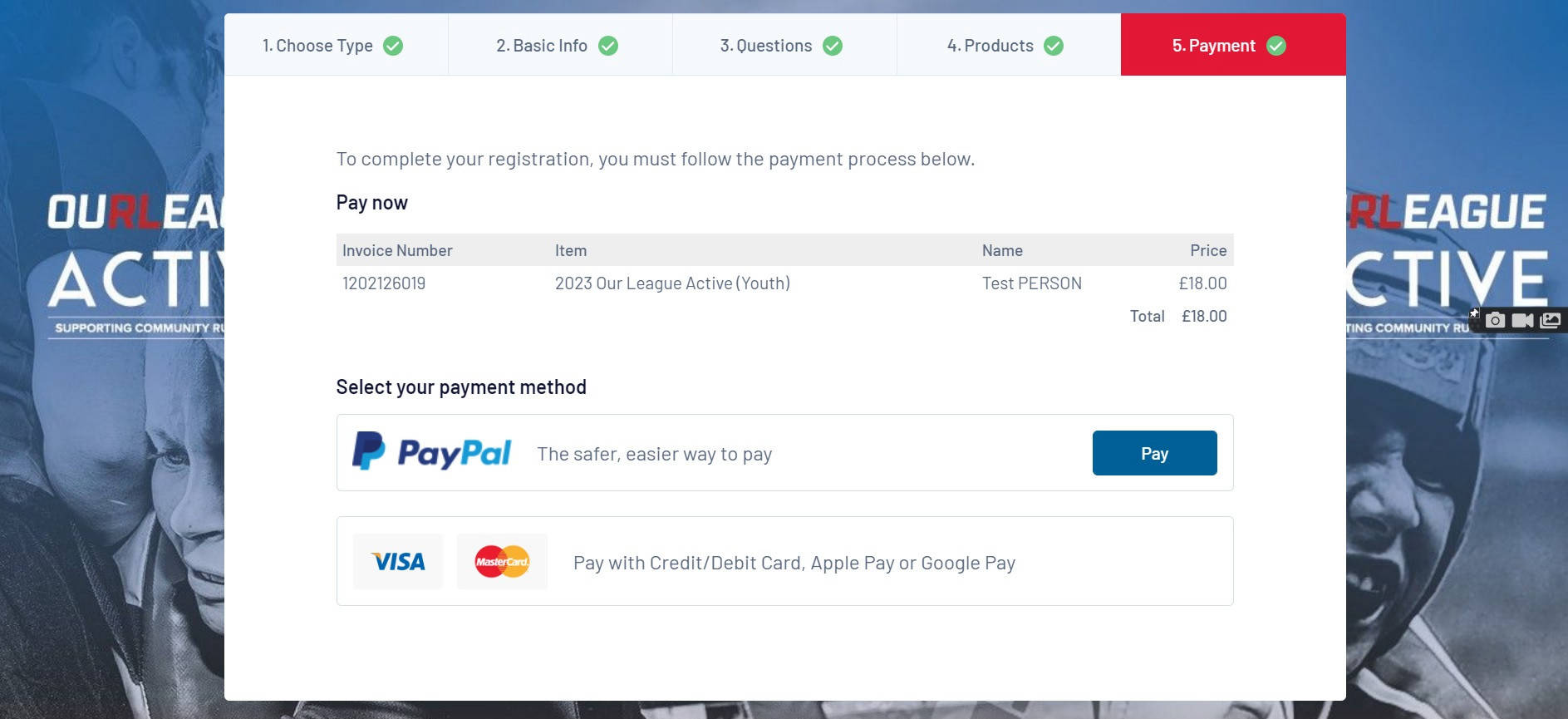
Task: Click the blue PayPal Pay button
Action: (x=1154, y=453)
